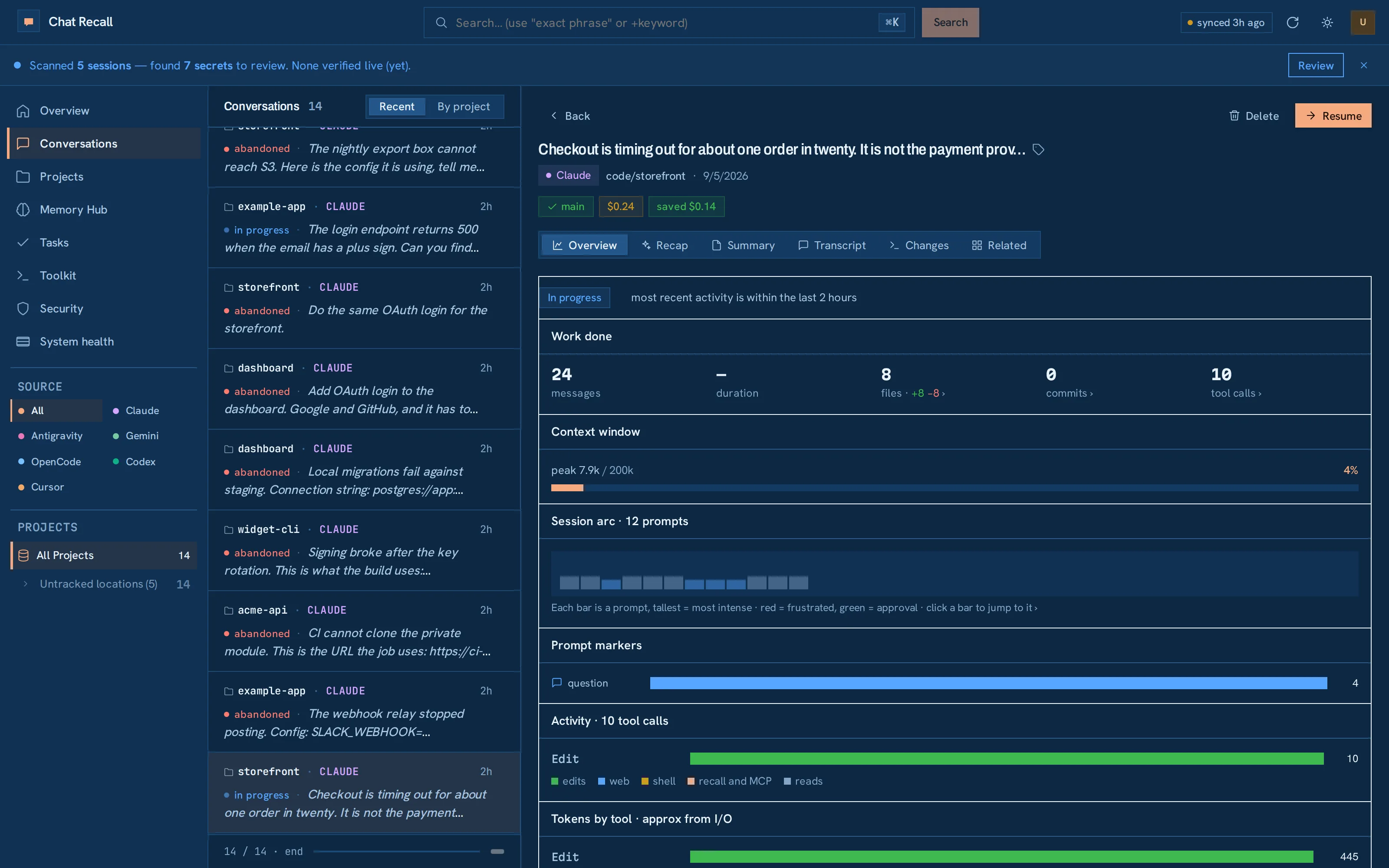Screen dimensions: 1389x868
Task: Click the Back chevron link
Action: 570,116
